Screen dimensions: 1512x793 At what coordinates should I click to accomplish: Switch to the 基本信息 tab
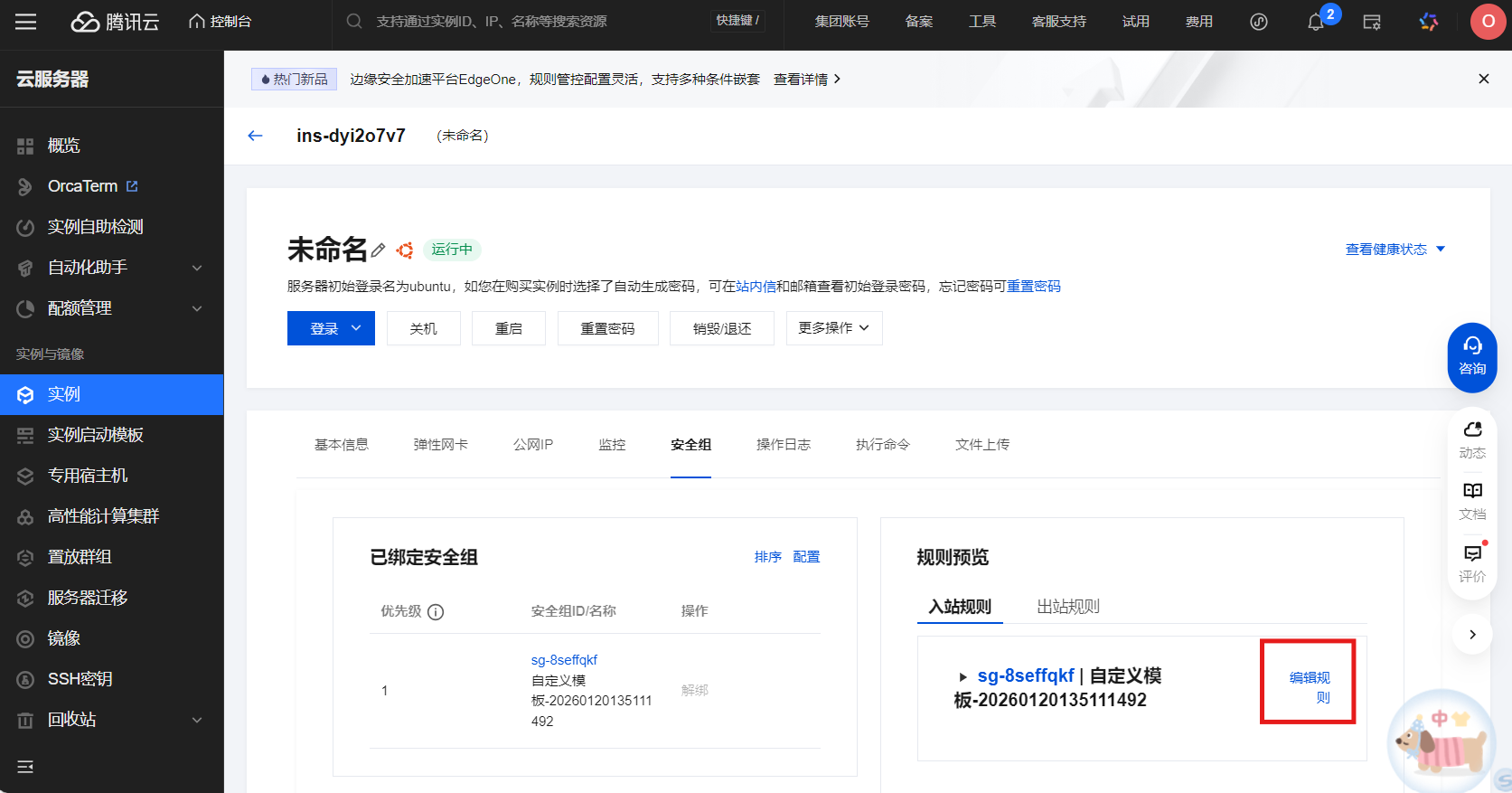tap(342, 445)
